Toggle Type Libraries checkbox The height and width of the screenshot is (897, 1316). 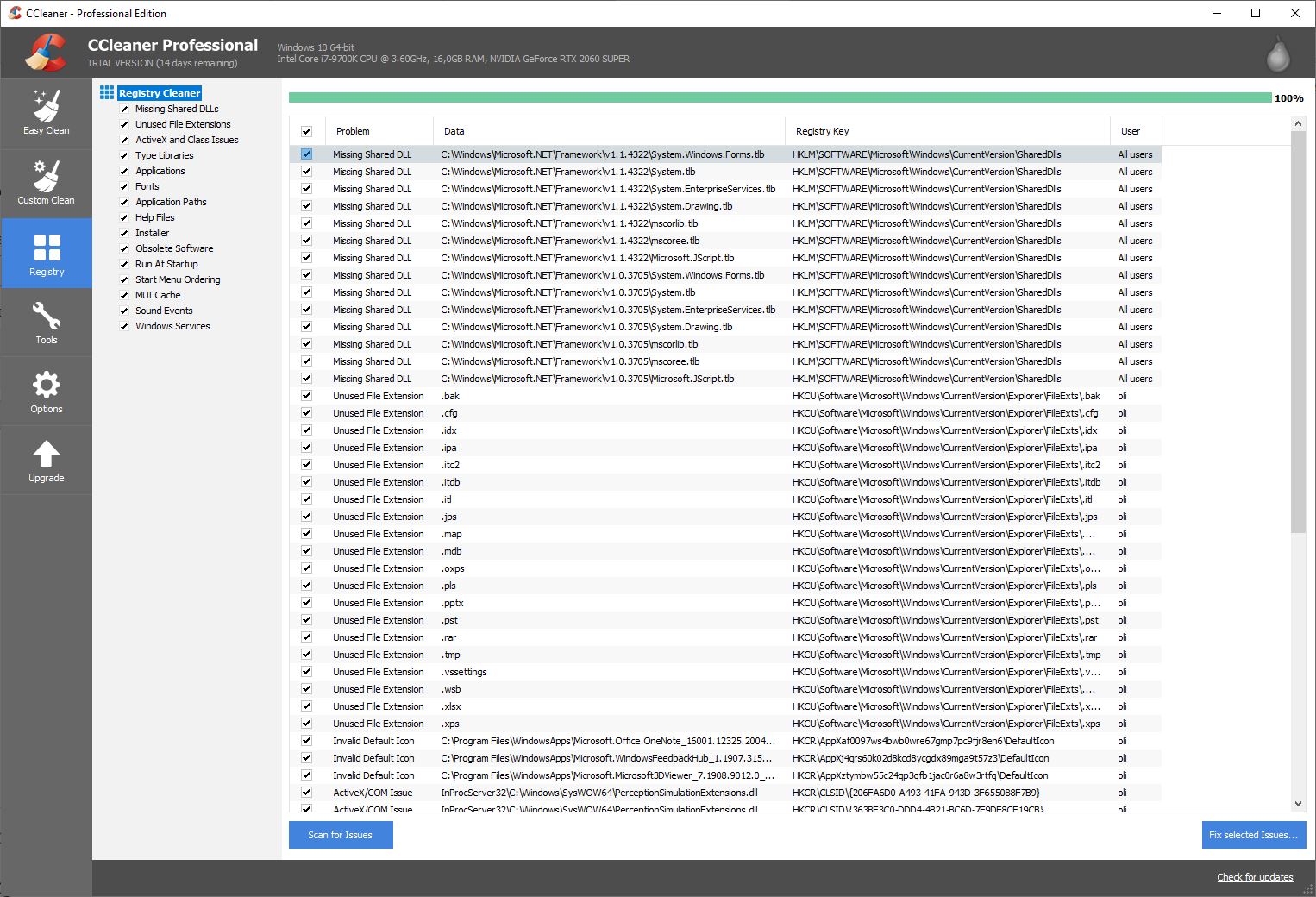(124, 155)
